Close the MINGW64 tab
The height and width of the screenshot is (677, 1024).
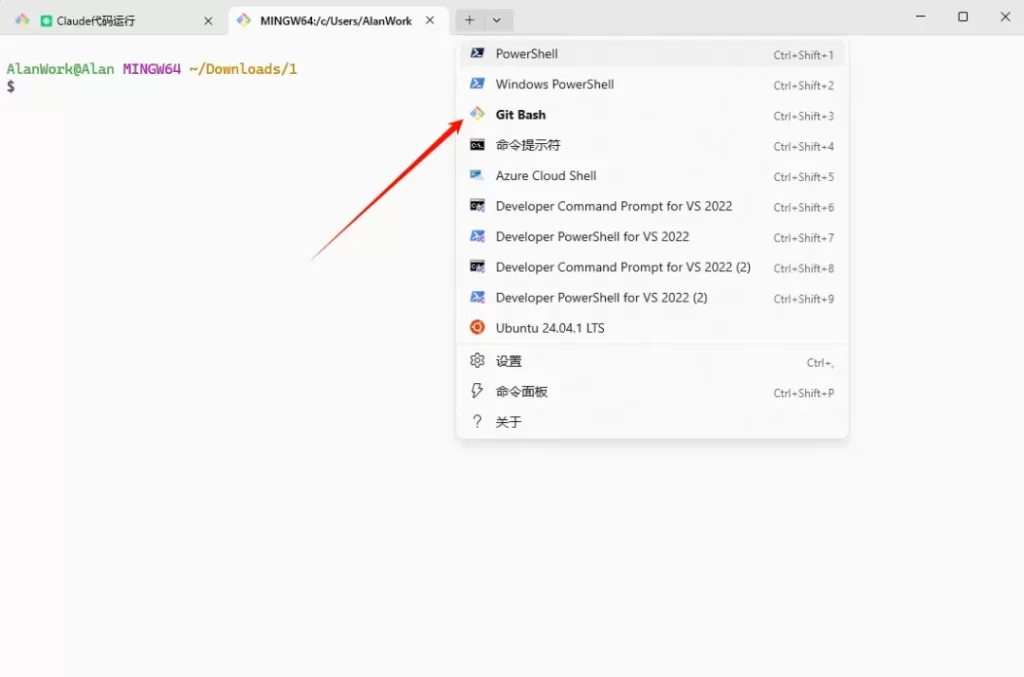click(430, 20)
